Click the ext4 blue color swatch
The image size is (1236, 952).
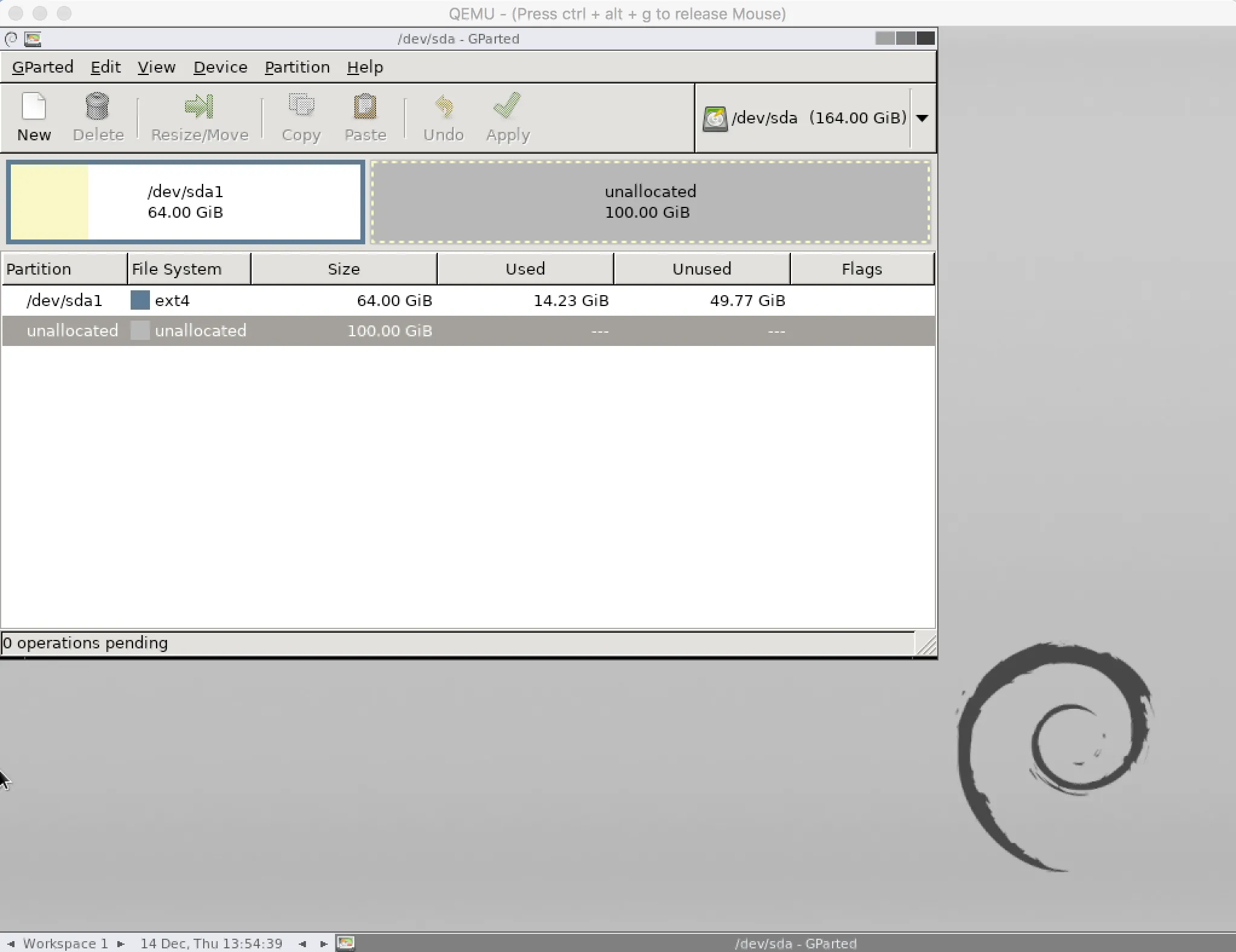point(140,301)
